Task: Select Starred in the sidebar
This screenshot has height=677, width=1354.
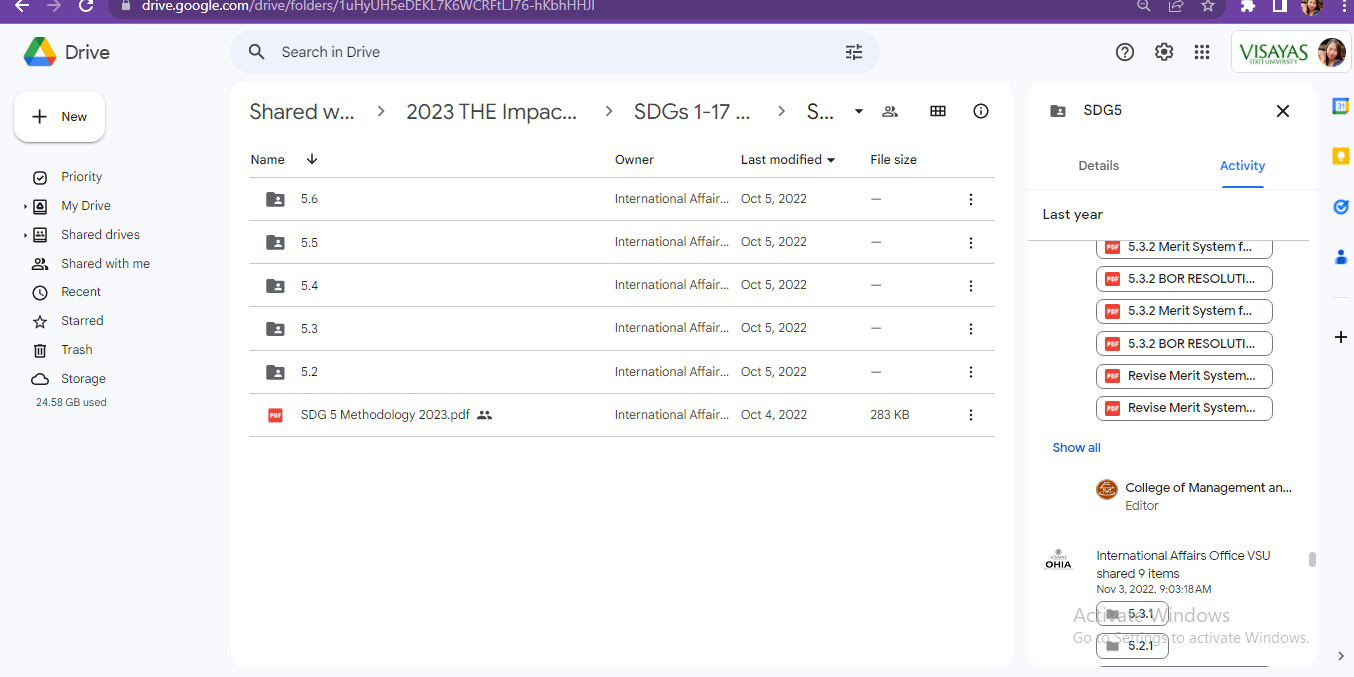Action: click(x=82, y=321)
